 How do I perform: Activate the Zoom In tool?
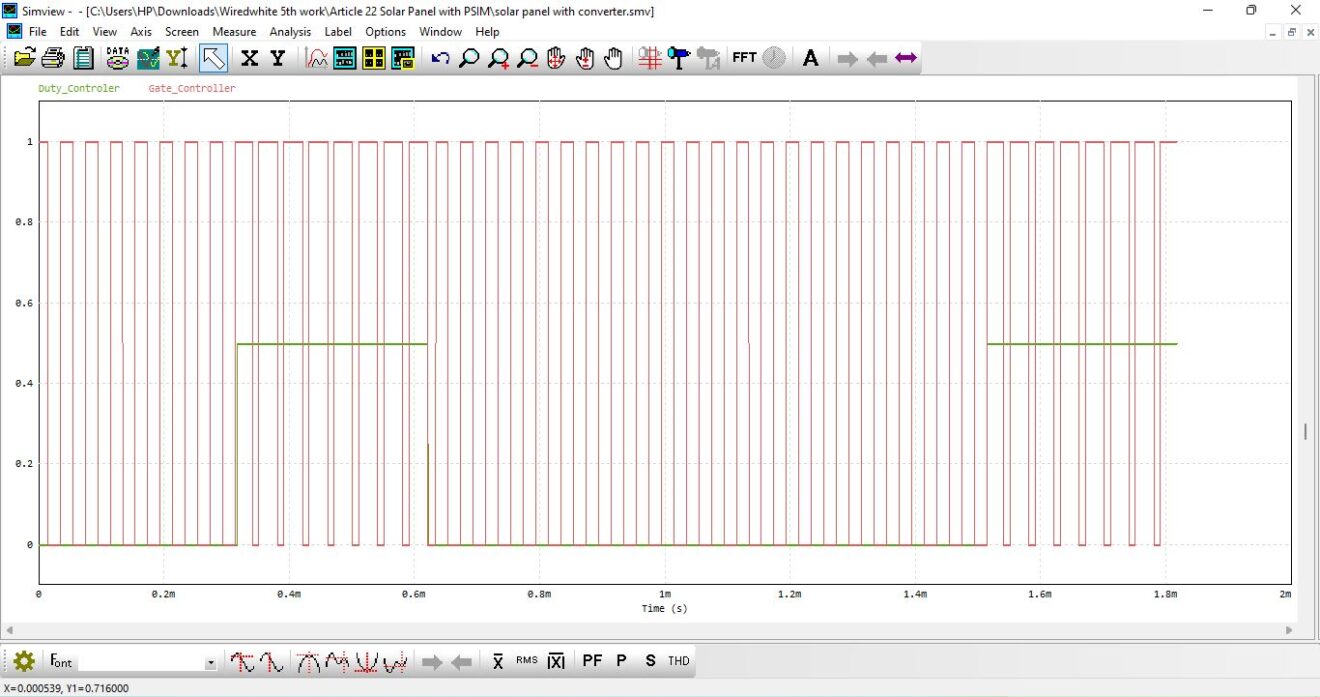[498, 57]
